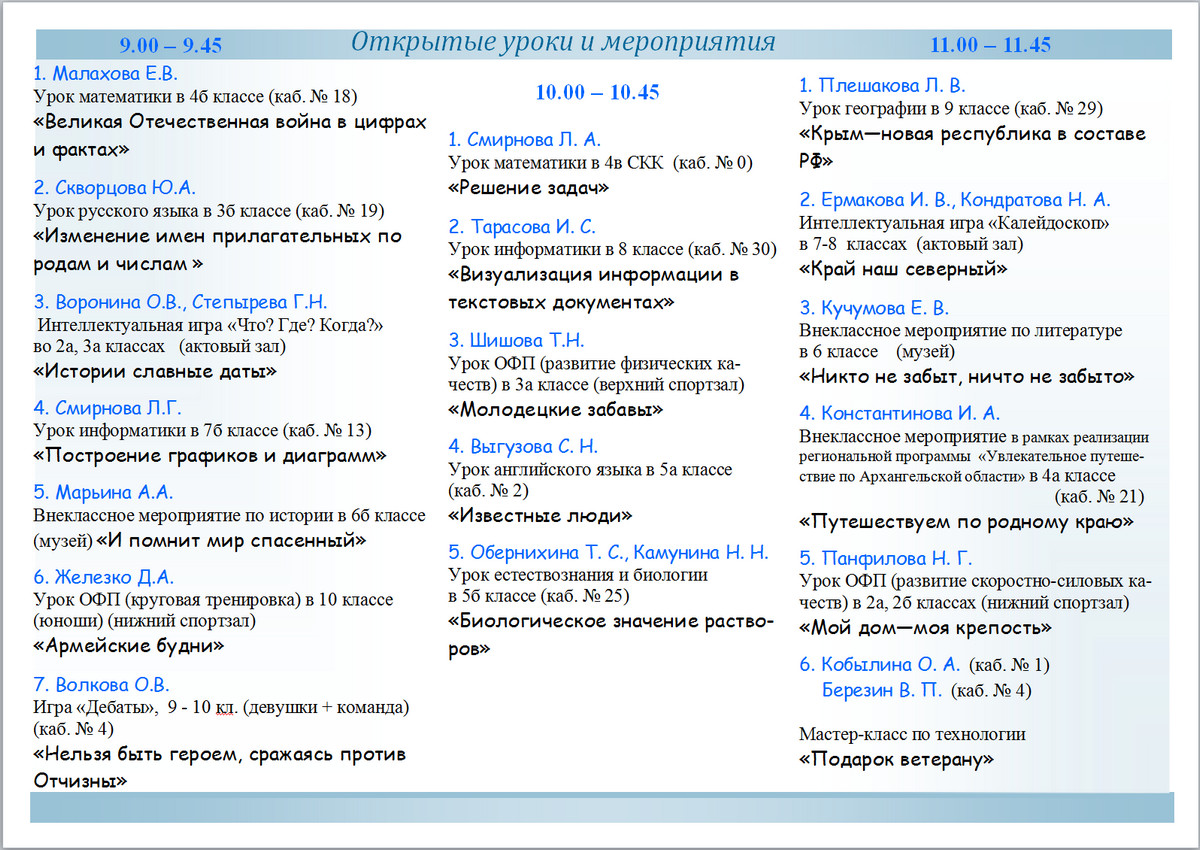Click the topic «Крым—новая республика в составе РФ»

pyautogui.click(x=972, y=147)
